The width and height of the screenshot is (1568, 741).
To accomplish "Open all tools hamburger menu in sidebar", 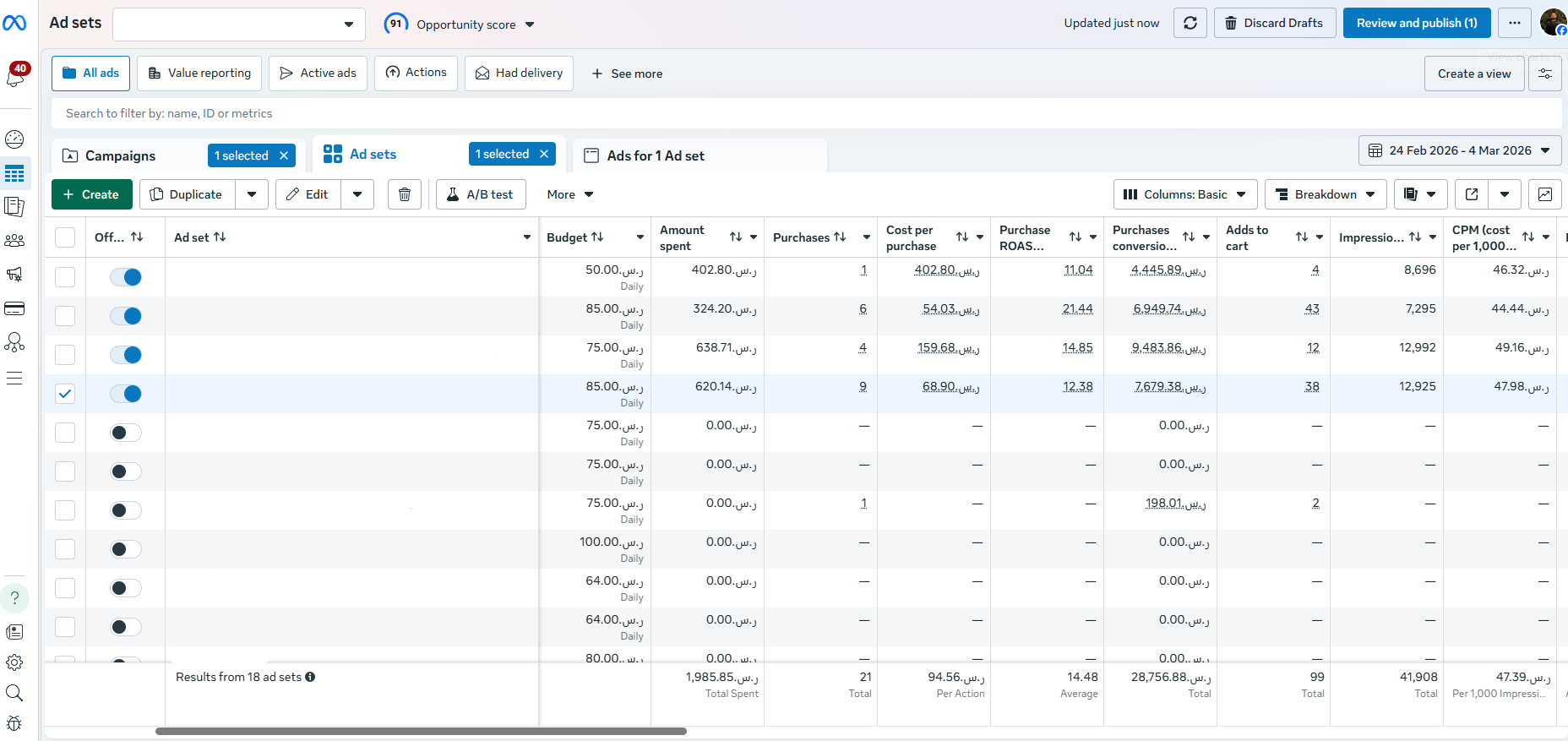I will click(14, 378).
